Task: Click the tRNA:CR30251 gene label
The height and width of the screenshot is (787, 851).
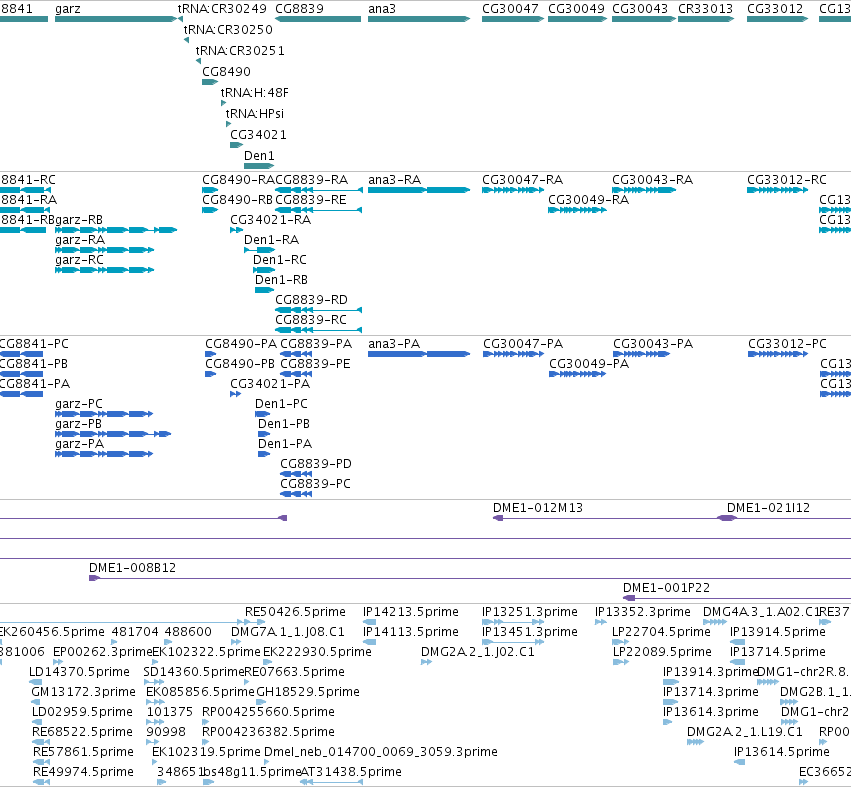Action: (x=240, y=50)
